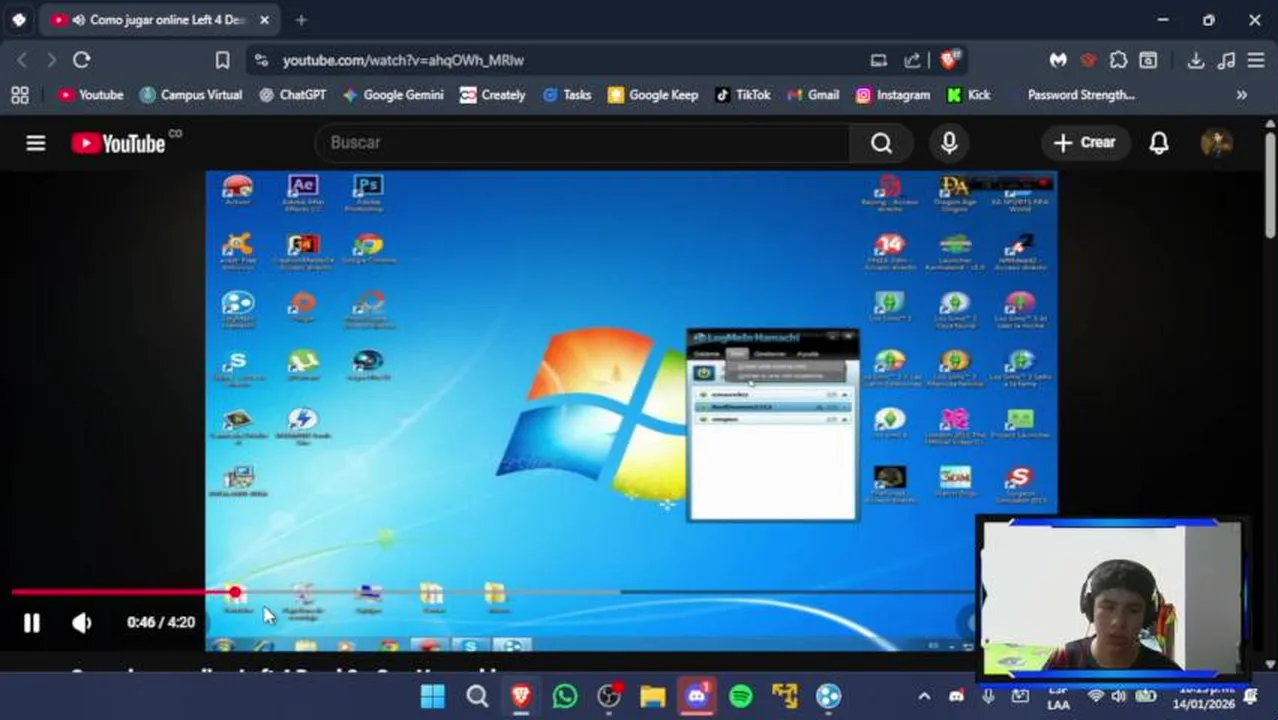Open OBS Studio from the taskbar
The height and width of the screenshot is (720, 1278).
609,696
